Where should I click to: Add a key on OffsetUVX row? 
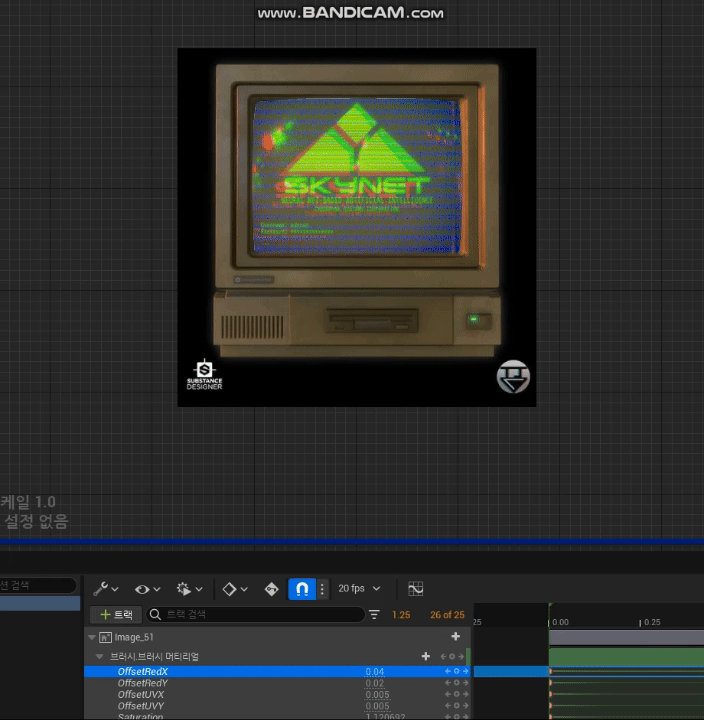[456, 694]
